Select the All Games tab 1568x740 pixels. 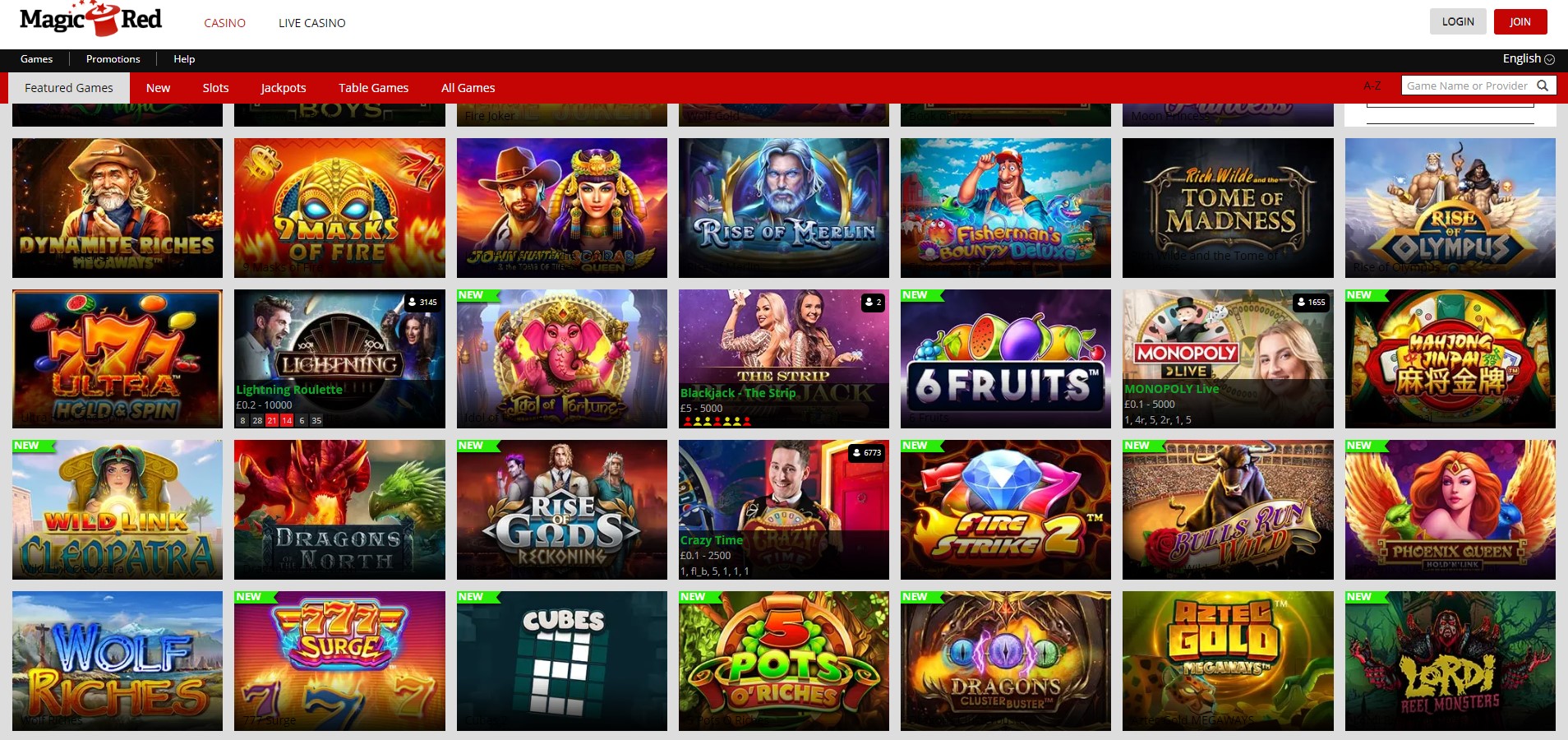(468, 88)
